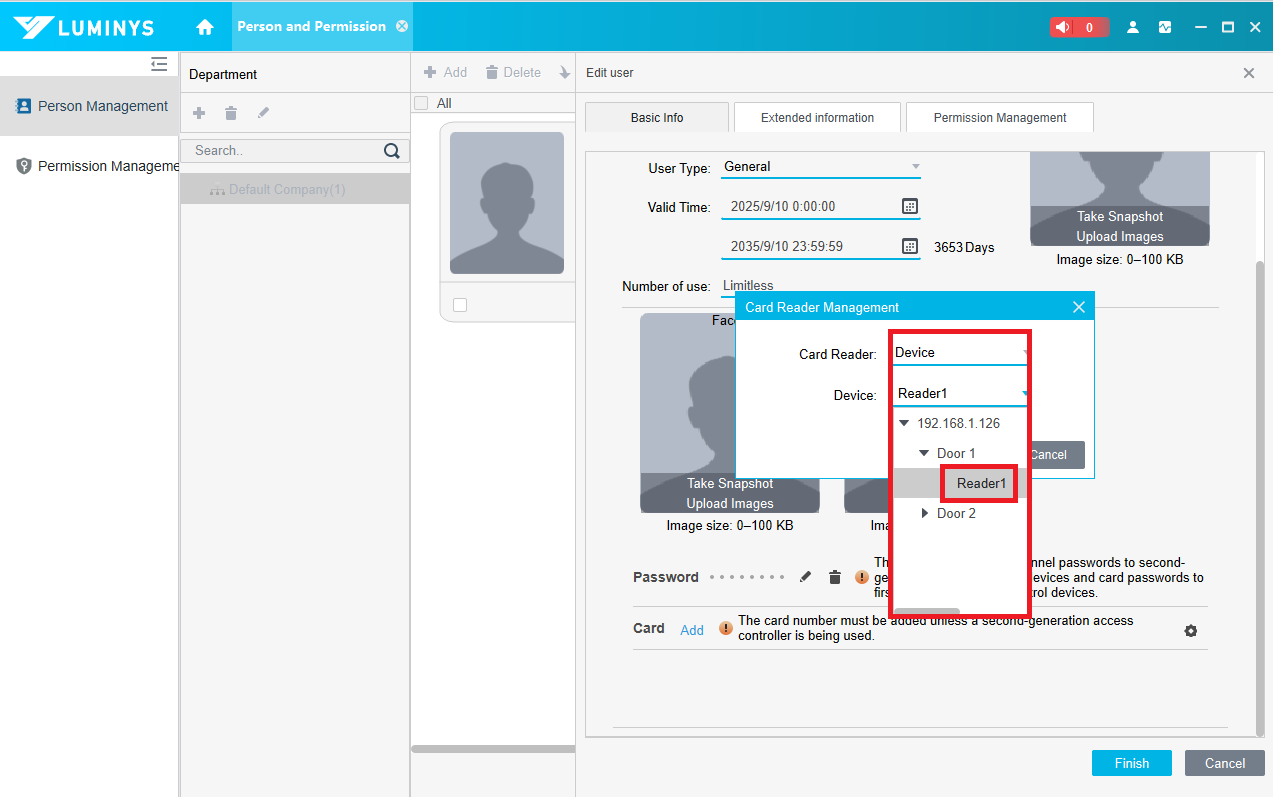Screen dimensions: 1273x797
Task: Collapse the left sidebar menu icon
Action: [x=159, y=64]
